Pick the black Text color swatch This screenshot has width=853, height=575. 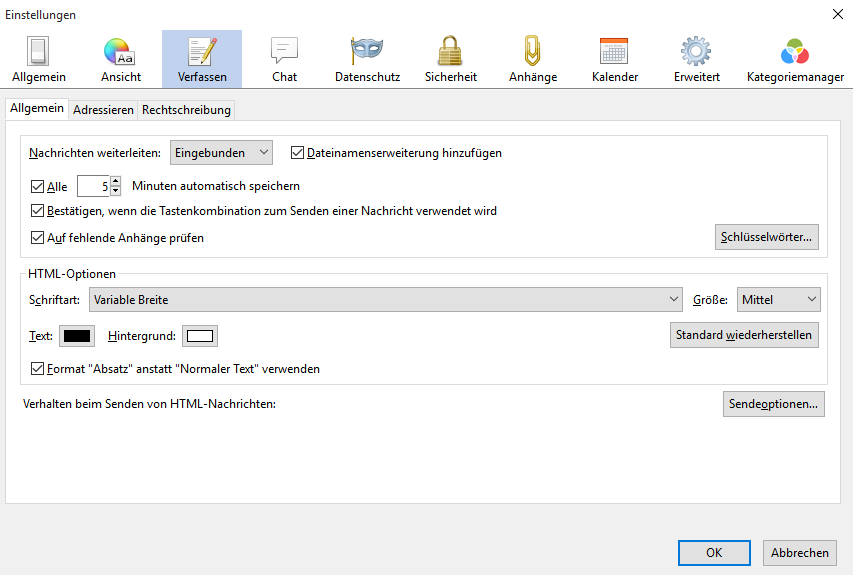coord(77,336)
